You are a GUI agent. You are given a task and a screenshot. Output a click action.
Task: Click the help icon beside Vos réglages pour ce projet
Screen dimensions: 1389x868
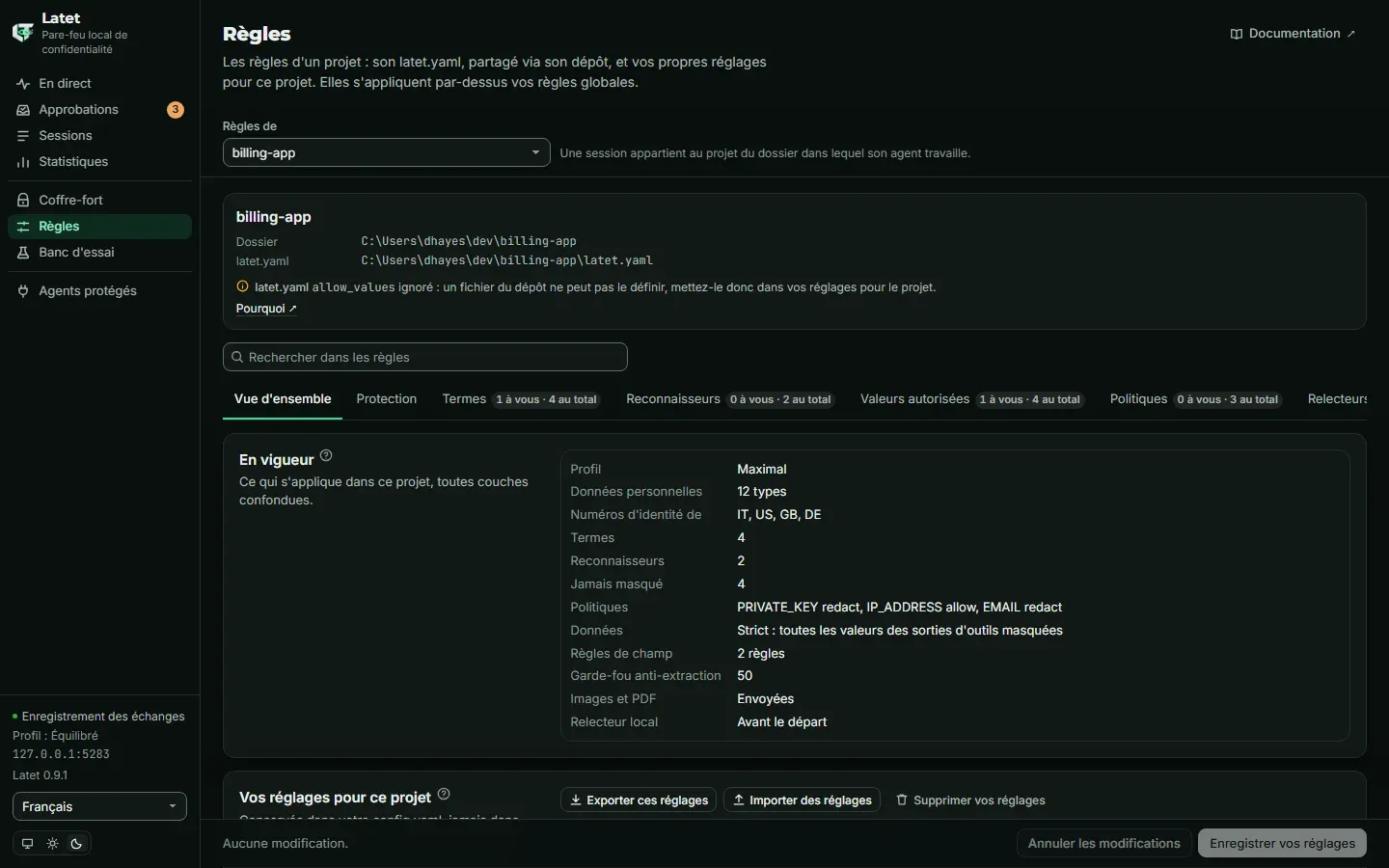(444, 795)
